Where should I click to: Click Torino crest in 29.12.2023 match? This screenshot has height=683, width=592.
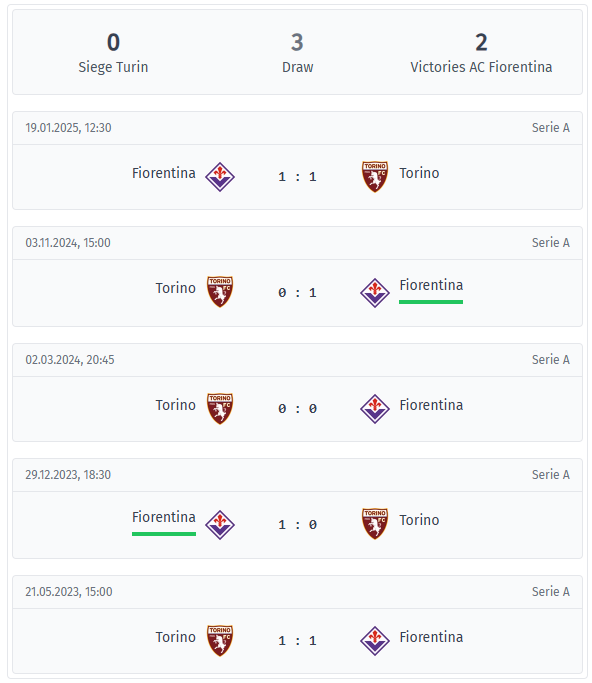click(x=375, y=524)
